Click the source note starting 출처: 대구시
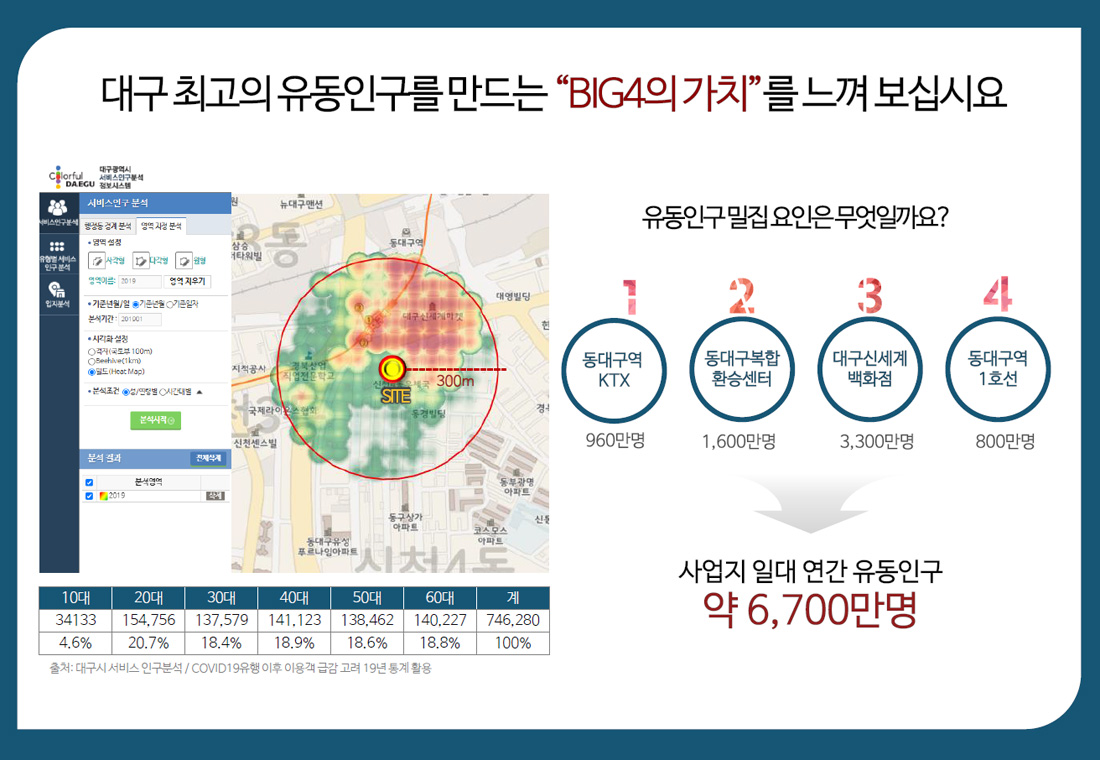The image size is (1100, 760). 240,668
